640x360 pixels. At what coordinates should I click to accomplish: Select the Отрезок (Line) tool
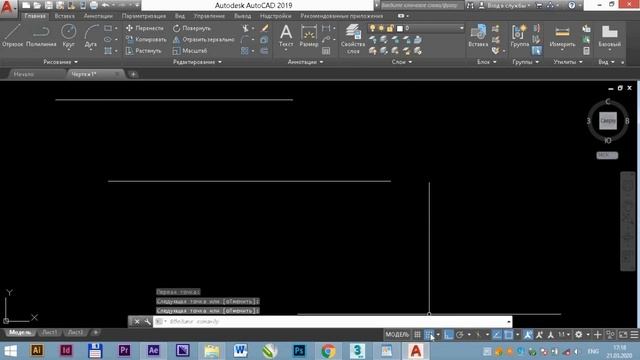click(x=12, y=36)
